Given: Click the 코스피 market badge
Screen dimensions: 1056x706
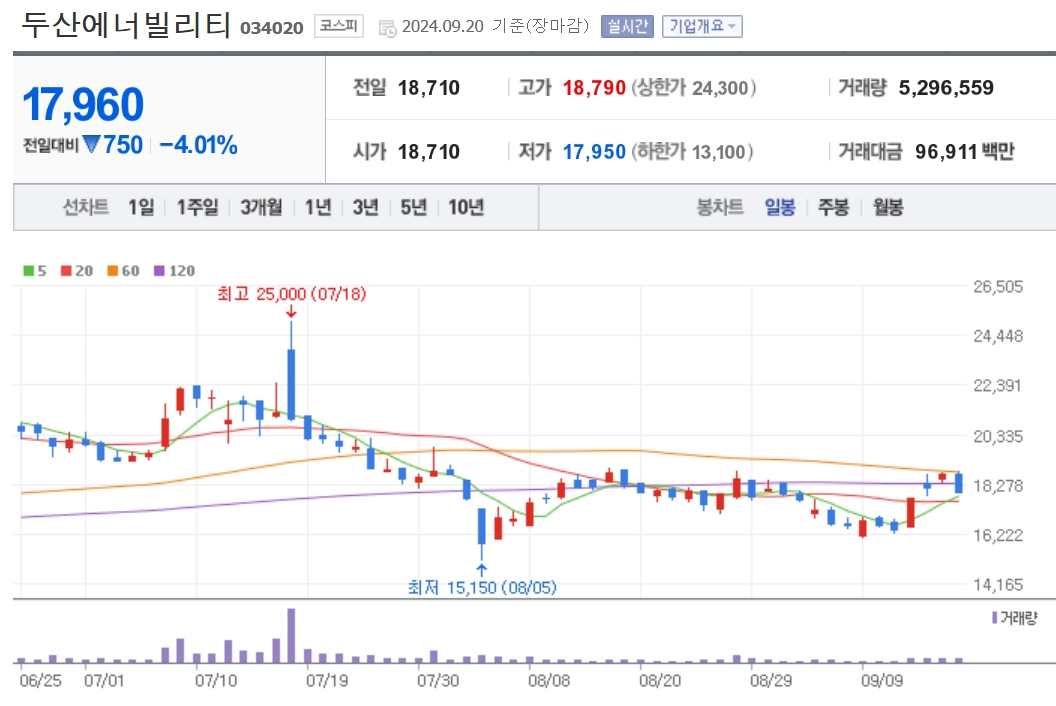Looking at the screenshot, I should click(x=339, y=26).
